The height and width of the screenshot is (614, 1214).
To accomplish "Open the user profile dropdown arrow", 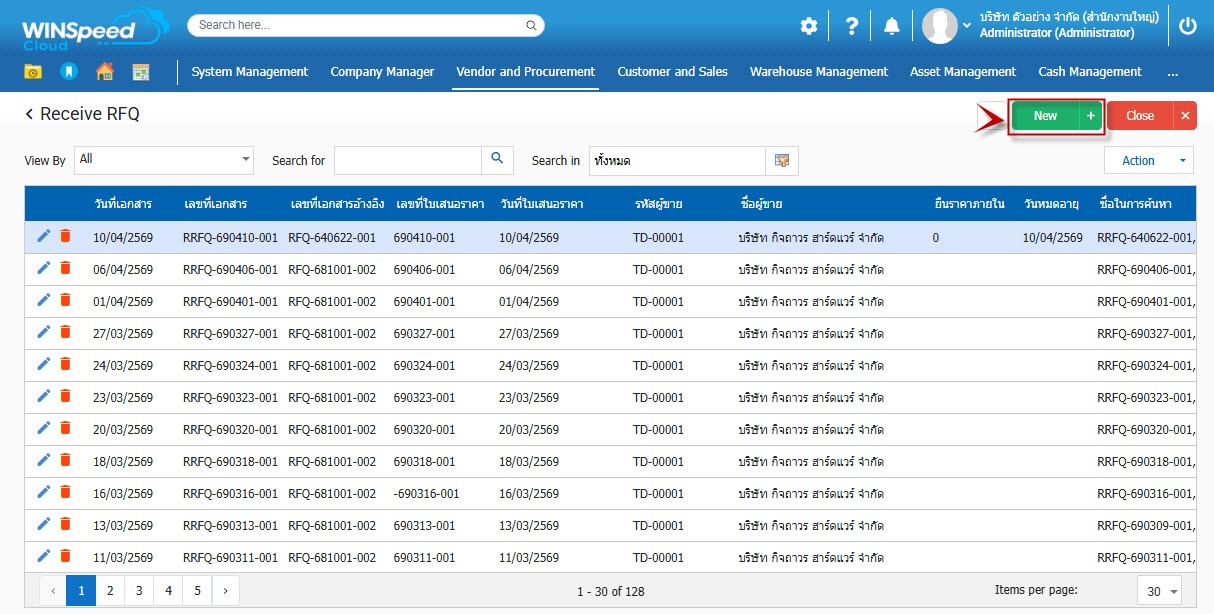I will (966, 26).
